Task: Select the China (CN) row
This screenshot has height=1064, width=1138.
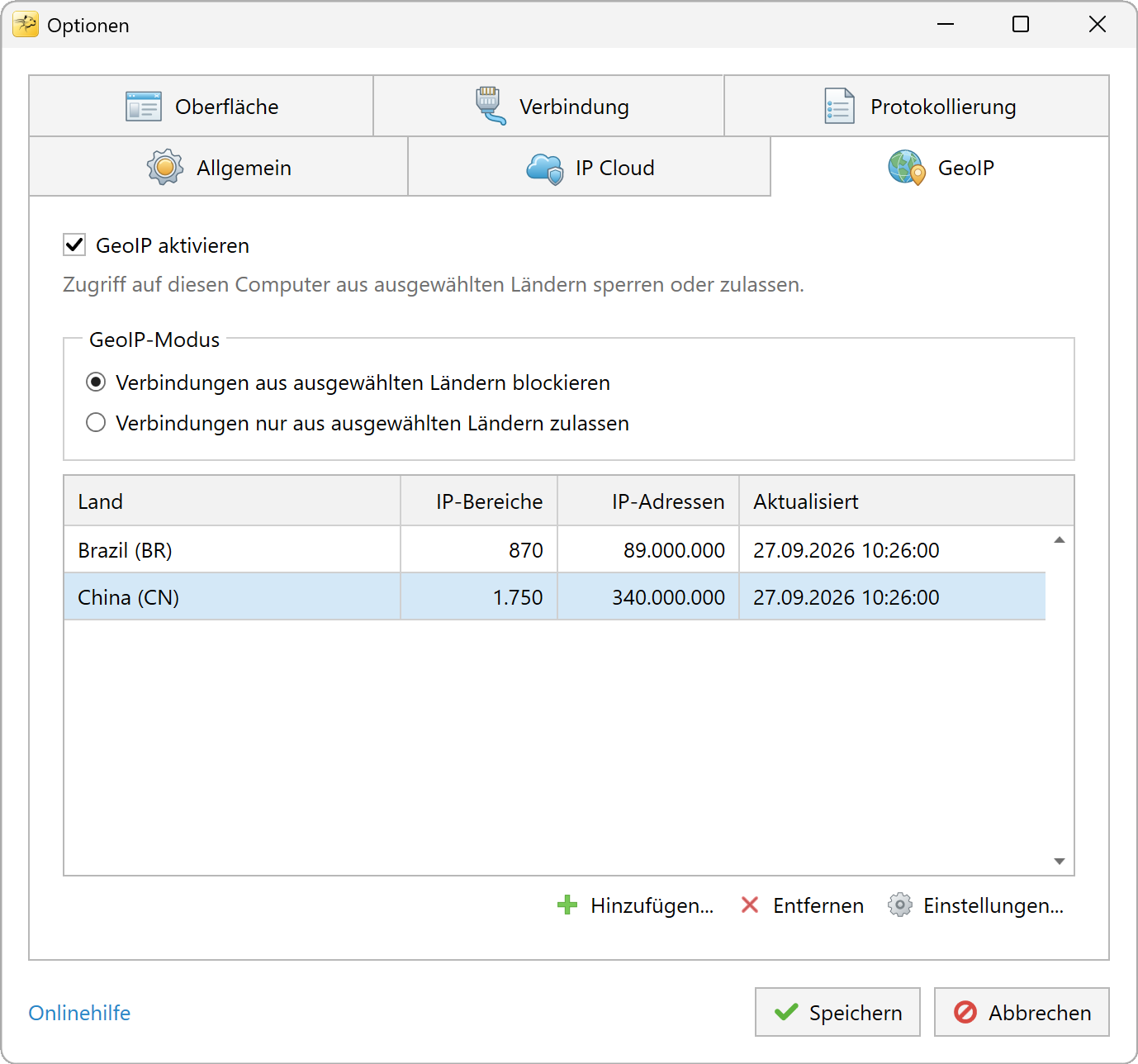Action: coord(555,597)
